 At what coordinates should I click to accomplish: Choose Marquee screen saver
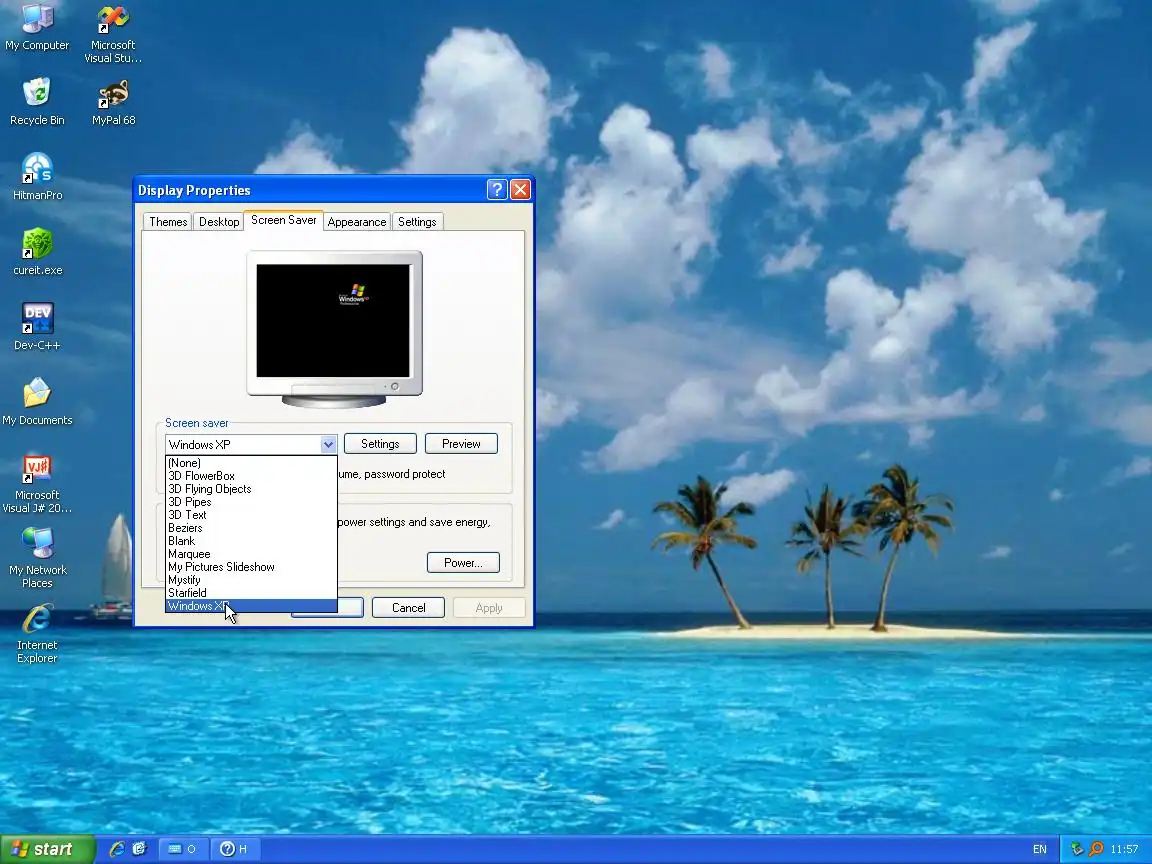click(x=251, y=554)
